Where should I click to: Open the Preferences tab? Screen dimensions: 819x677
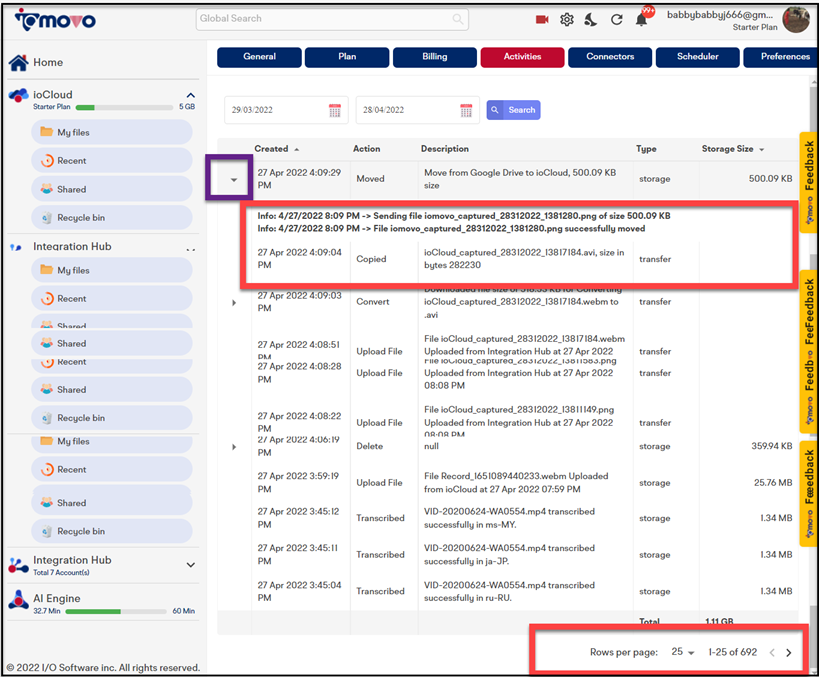point(781,57)
